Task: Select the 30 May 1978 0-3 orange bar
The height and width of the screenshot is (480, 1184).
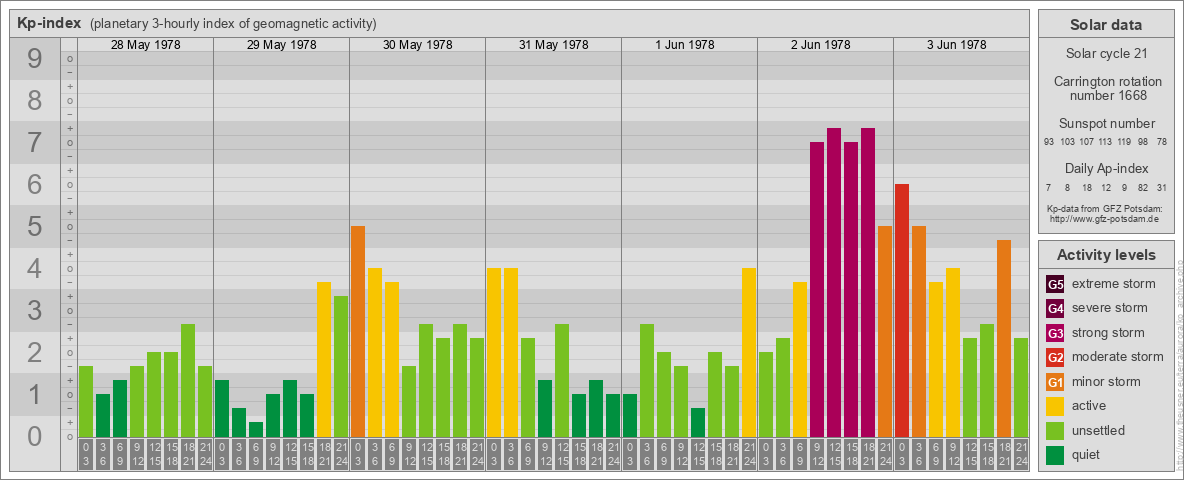Action: pos(358,331)
